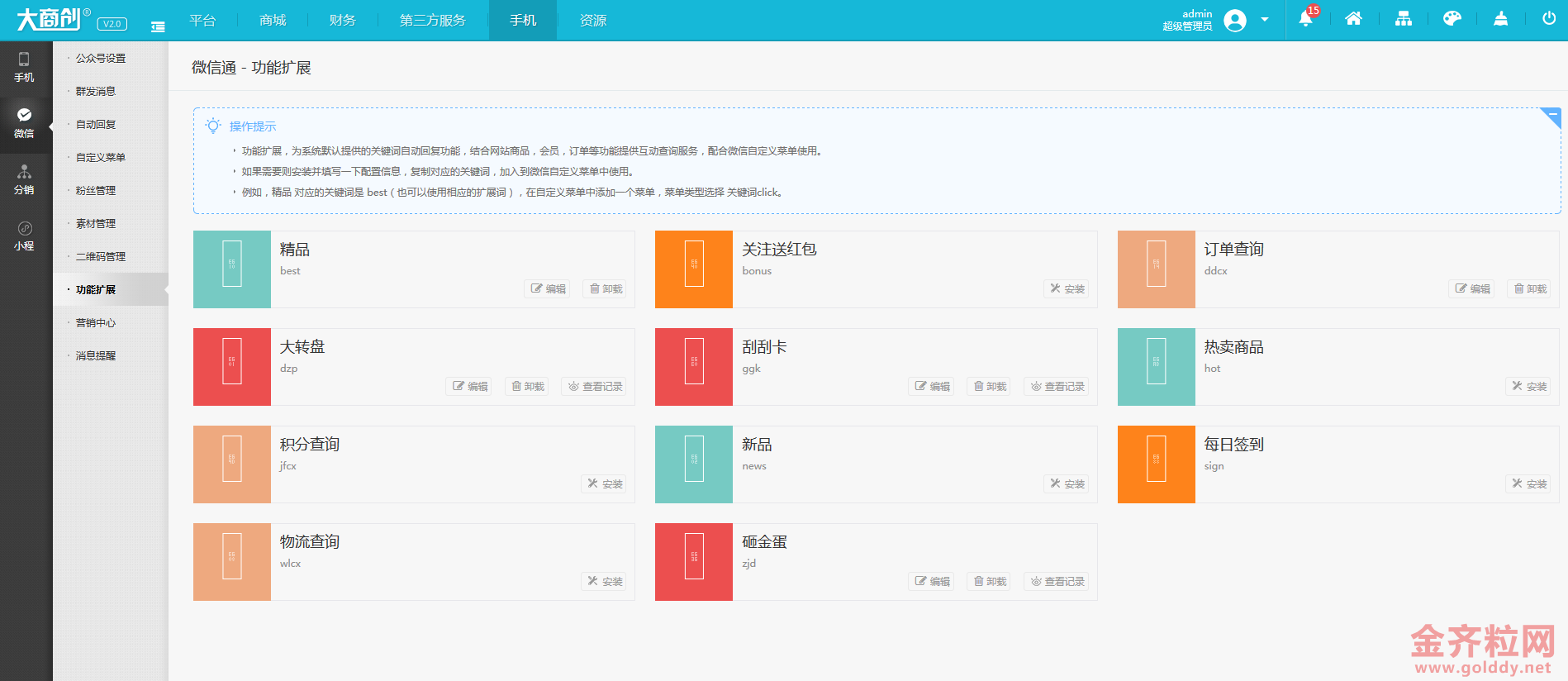The width and height of the screenshot is (1568, 681).
Task: Uninstall the 大转盘 extension
Action: coord(528,386)
